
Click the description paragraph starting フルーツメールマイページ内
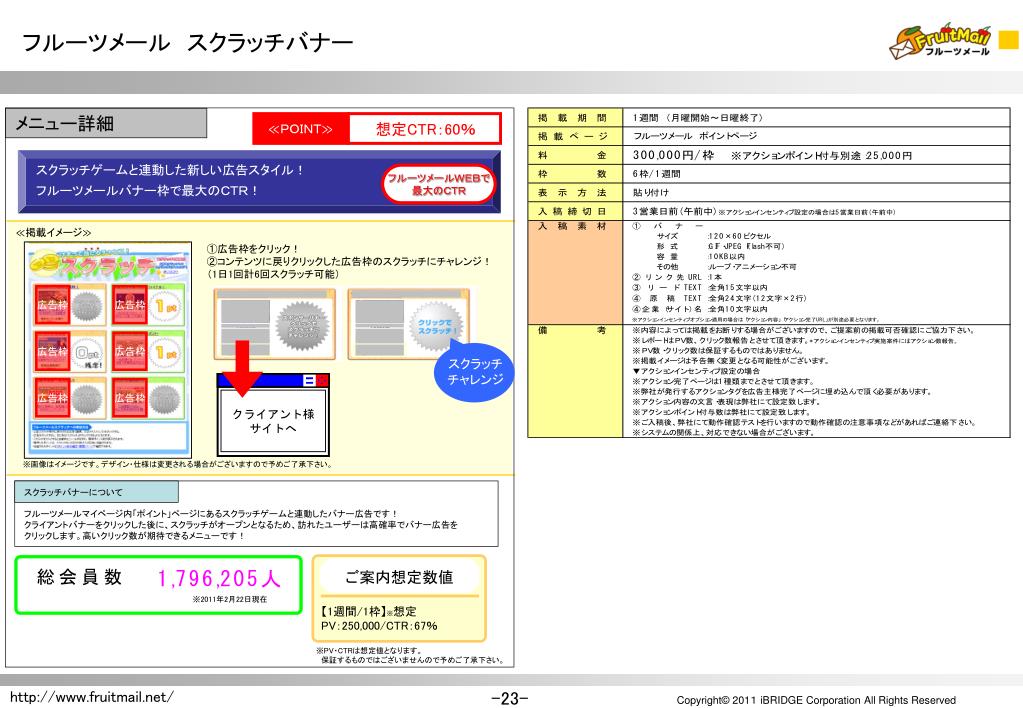pyautogui.click(x=241, y=525)
